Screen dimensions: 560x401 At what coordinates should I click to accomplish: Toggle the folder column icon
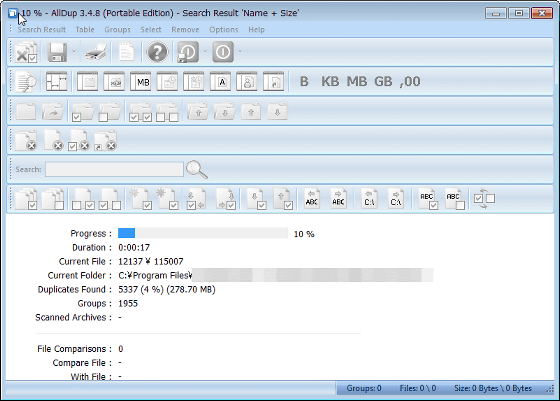click(87, 82)
